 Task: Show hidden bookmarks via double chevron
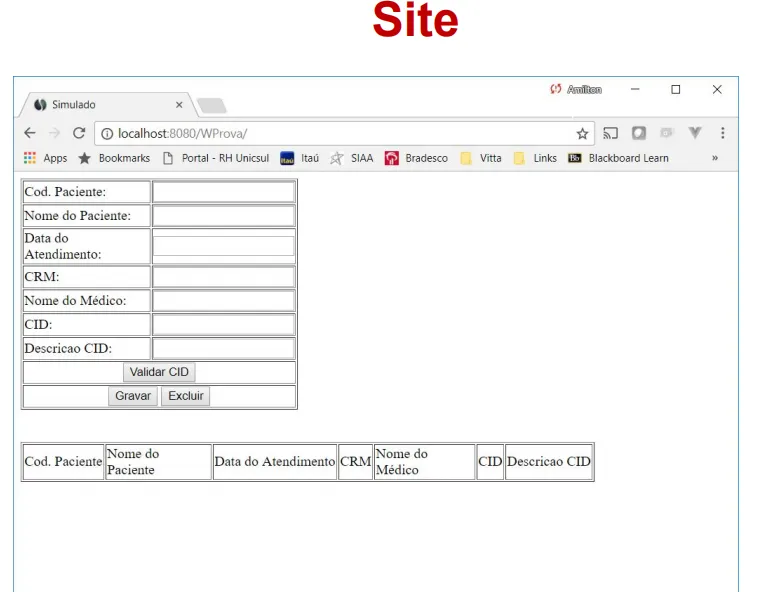click(715, 158)
